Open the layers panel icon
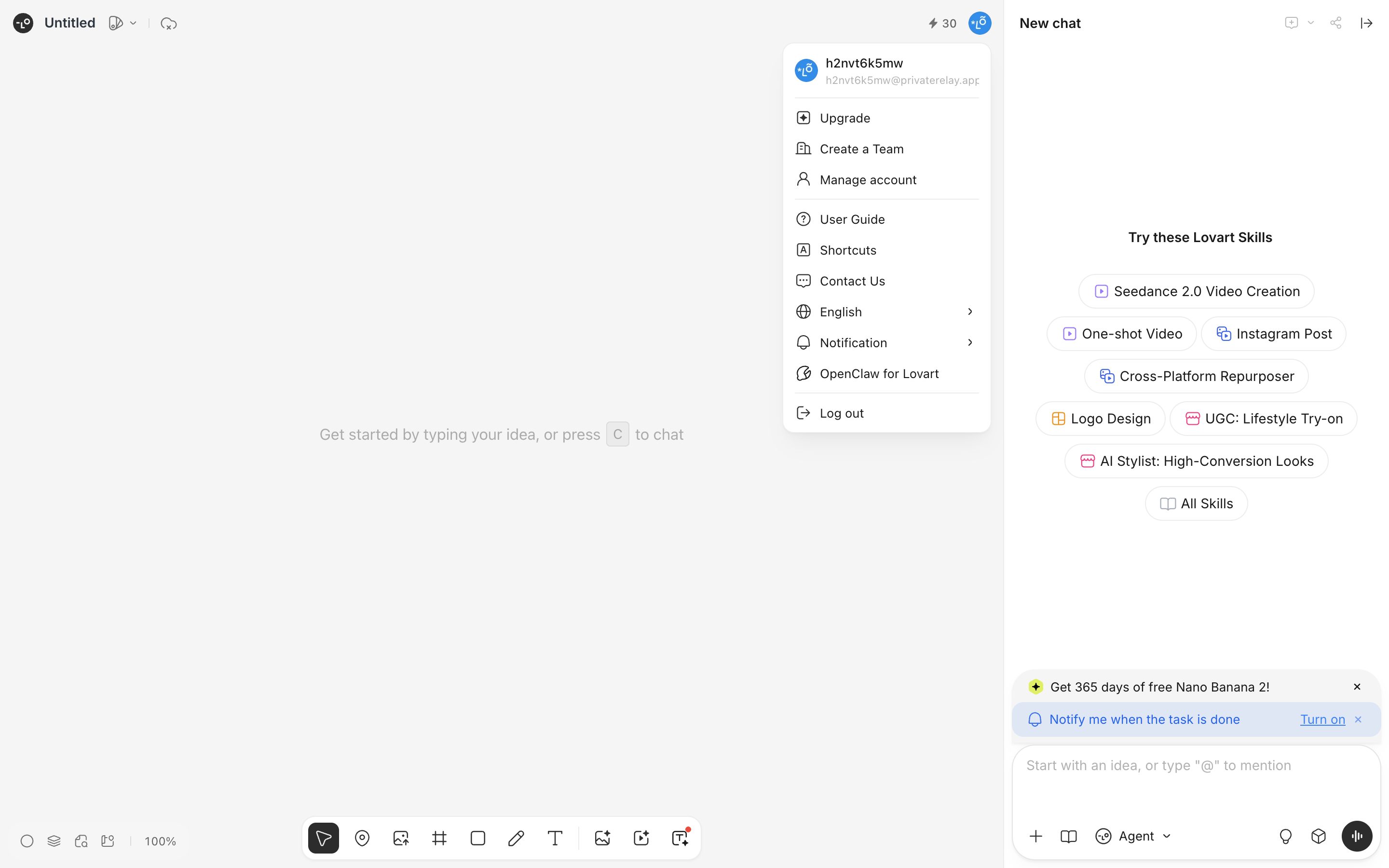Image resolution: width=1389 pixels, height=868 pixels. point(54,841)
